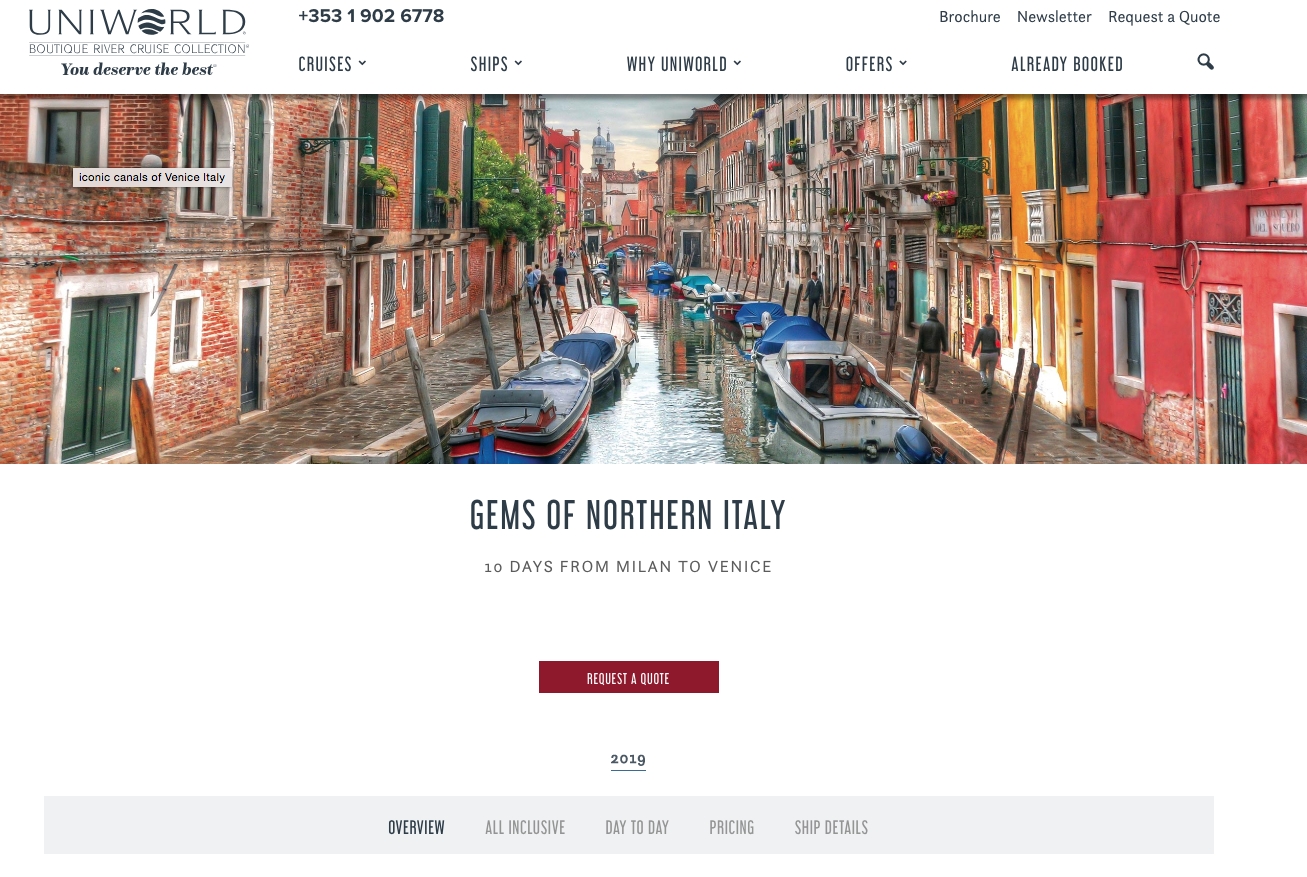Click the red Request a Quote button

tap(628, 677)
